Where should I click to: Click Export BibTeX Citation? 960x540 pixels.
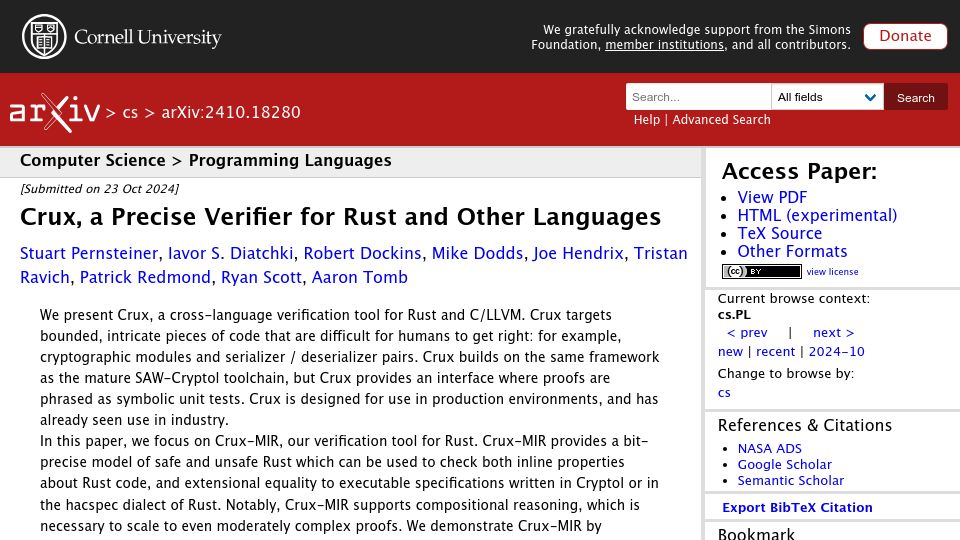pyautogui.click(x=797, y=508)
